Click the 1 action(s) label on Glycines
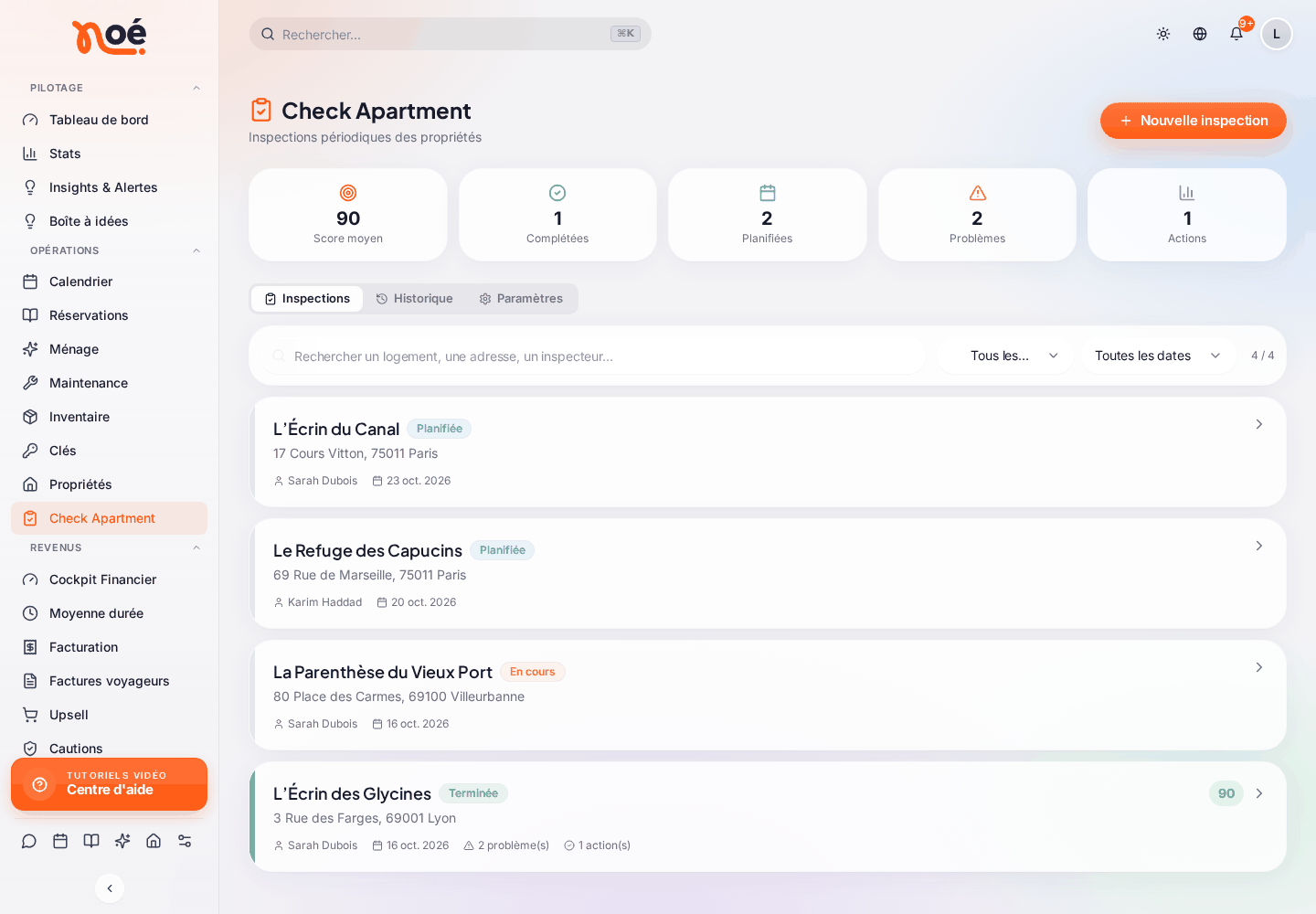The image size is (1316, 914). tap(598, 845)
